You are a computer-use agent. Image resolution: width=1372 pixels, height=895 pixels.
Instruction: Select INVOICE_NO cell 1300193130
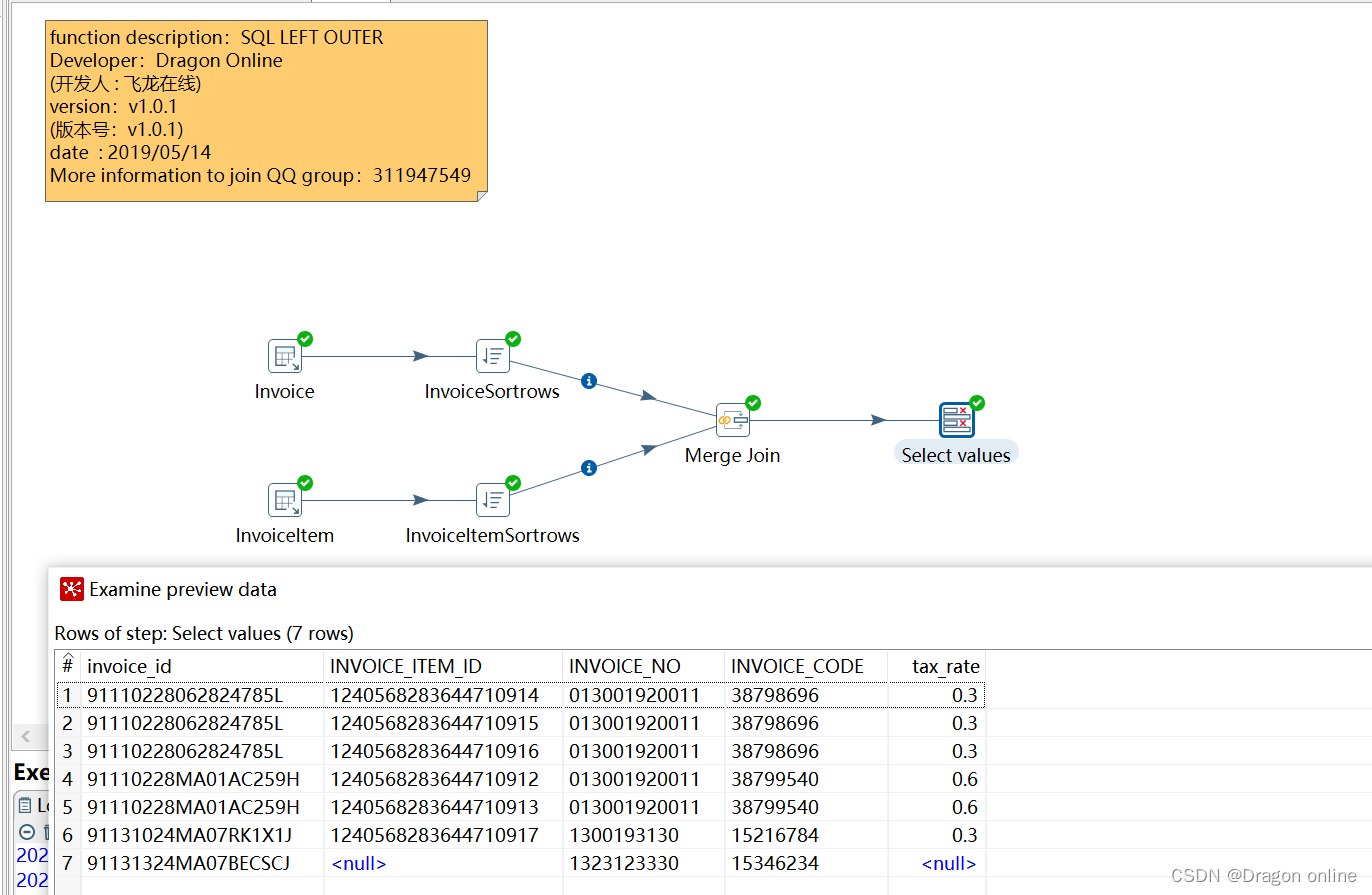(644, 835)
